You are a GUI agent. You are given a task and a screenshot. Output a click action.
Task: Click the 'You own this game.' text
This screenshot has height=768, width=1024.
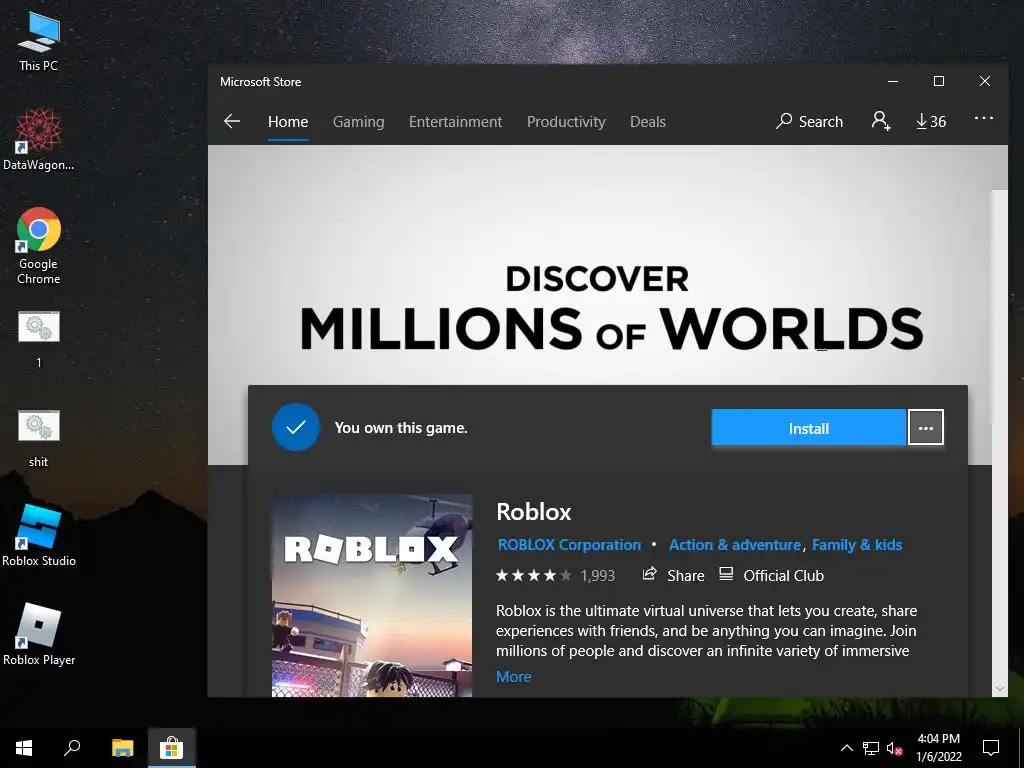401,428
